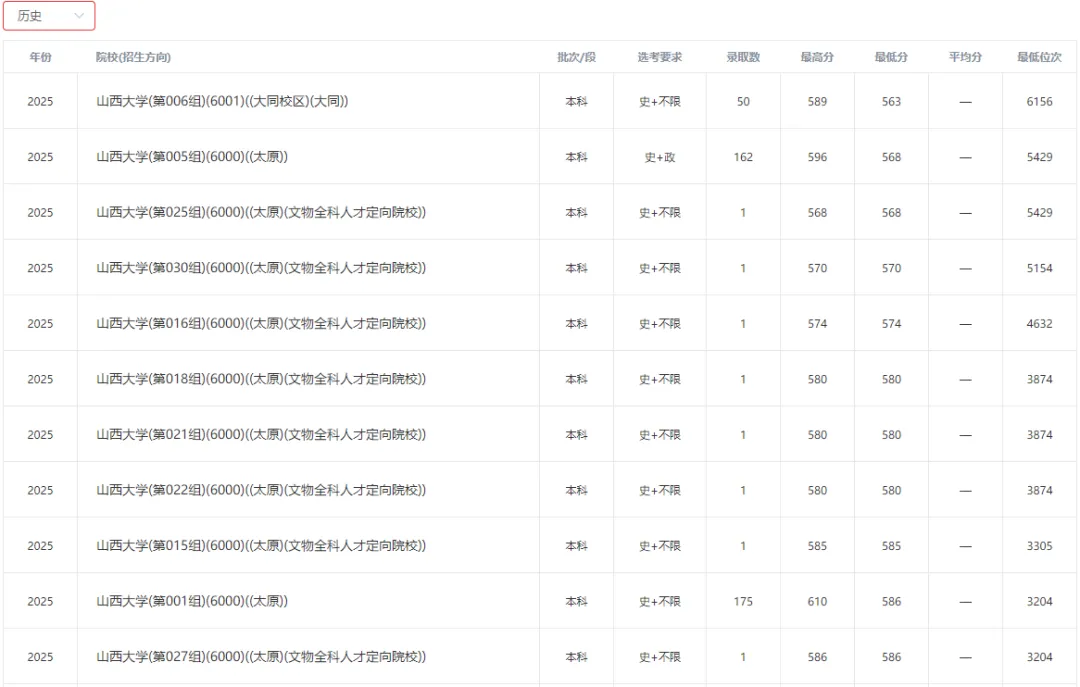The height and width of the screenshot is (687, 1080).
Task: Click lowest score 586 in 第027组 row
Action: (891, 657)
